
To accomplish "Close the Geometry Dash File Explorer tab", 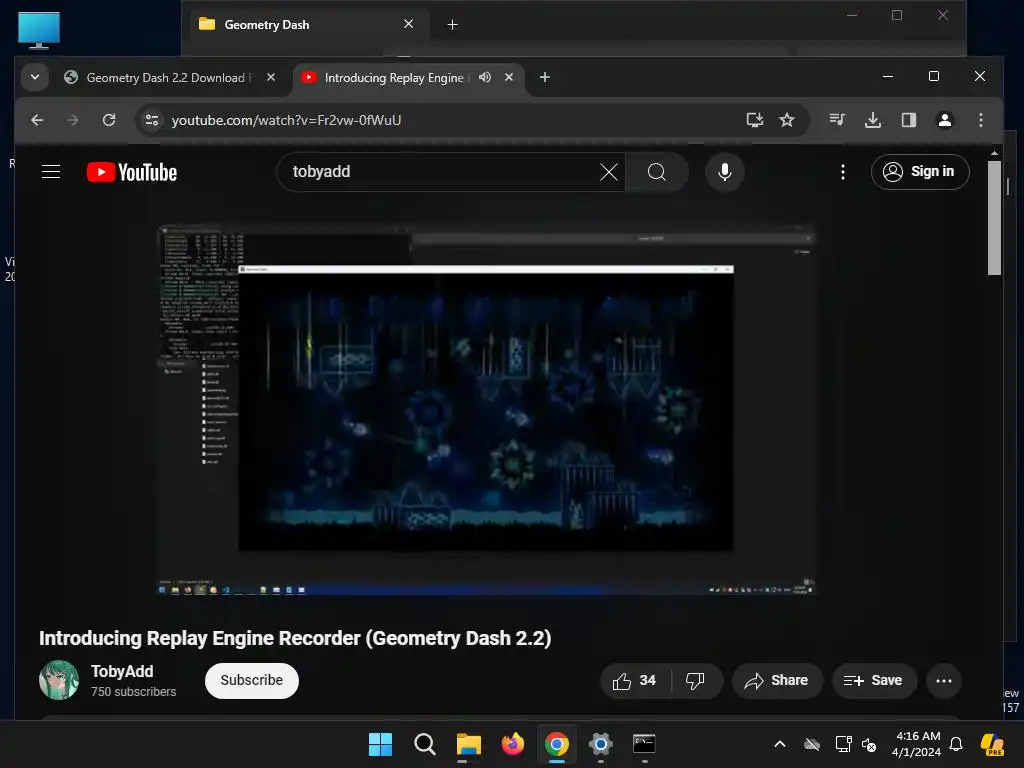I will 409,24.
